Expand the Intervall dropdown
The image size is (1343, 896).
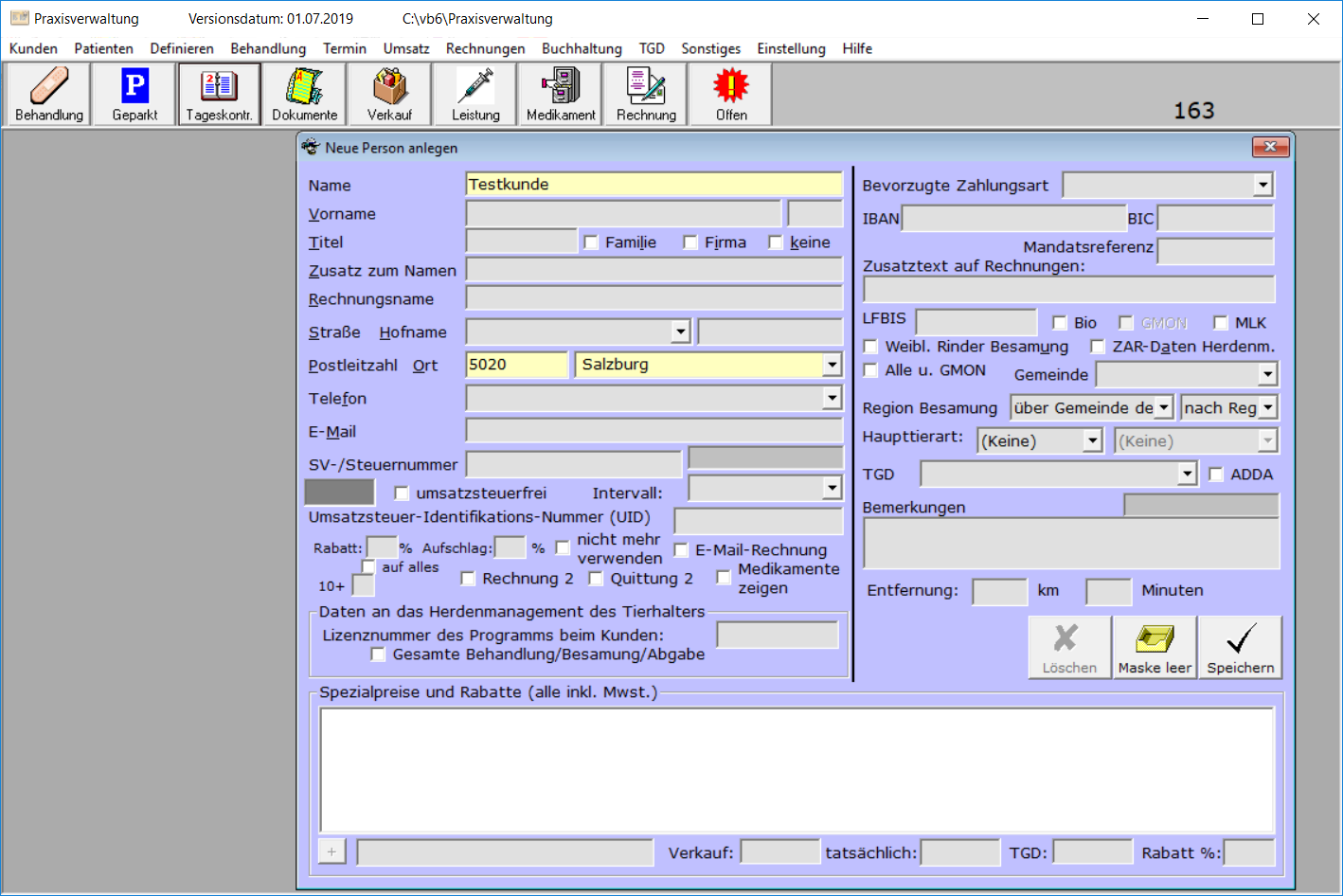click(832, 489)
